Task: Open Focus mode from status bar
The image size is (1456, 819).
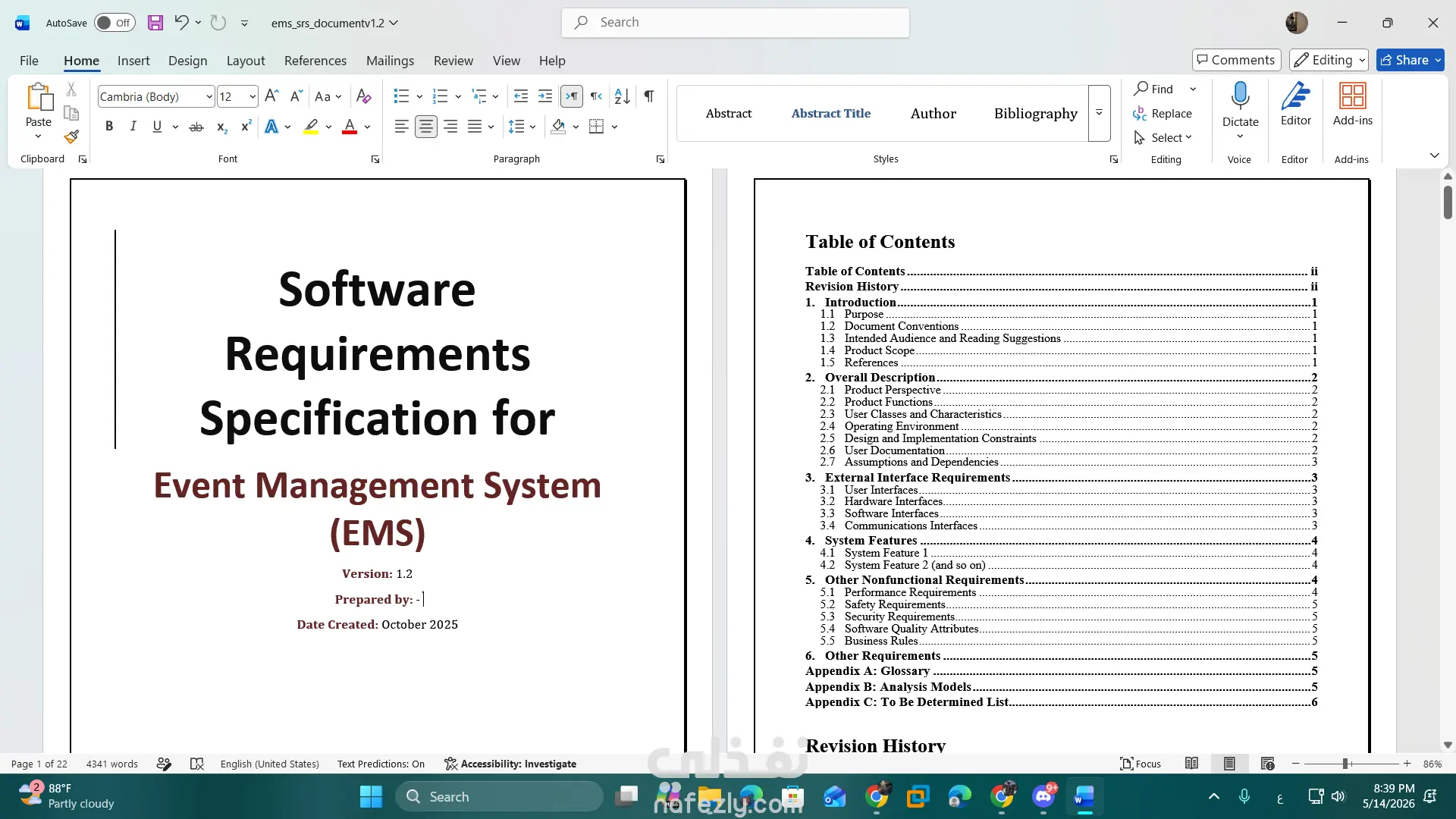Action: 1141,764
